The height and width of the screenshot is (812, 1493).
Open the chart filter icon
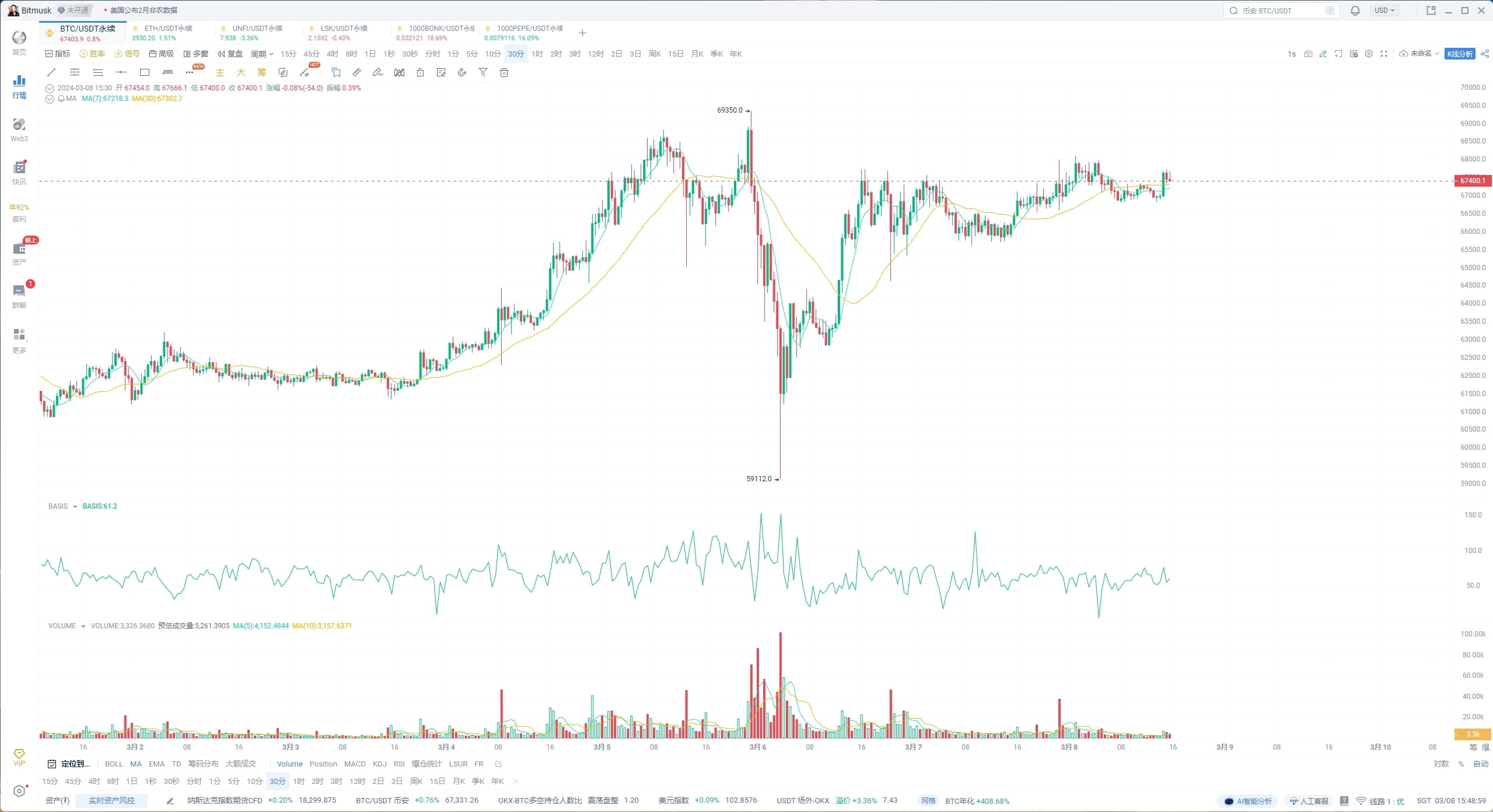click(483, 72)
